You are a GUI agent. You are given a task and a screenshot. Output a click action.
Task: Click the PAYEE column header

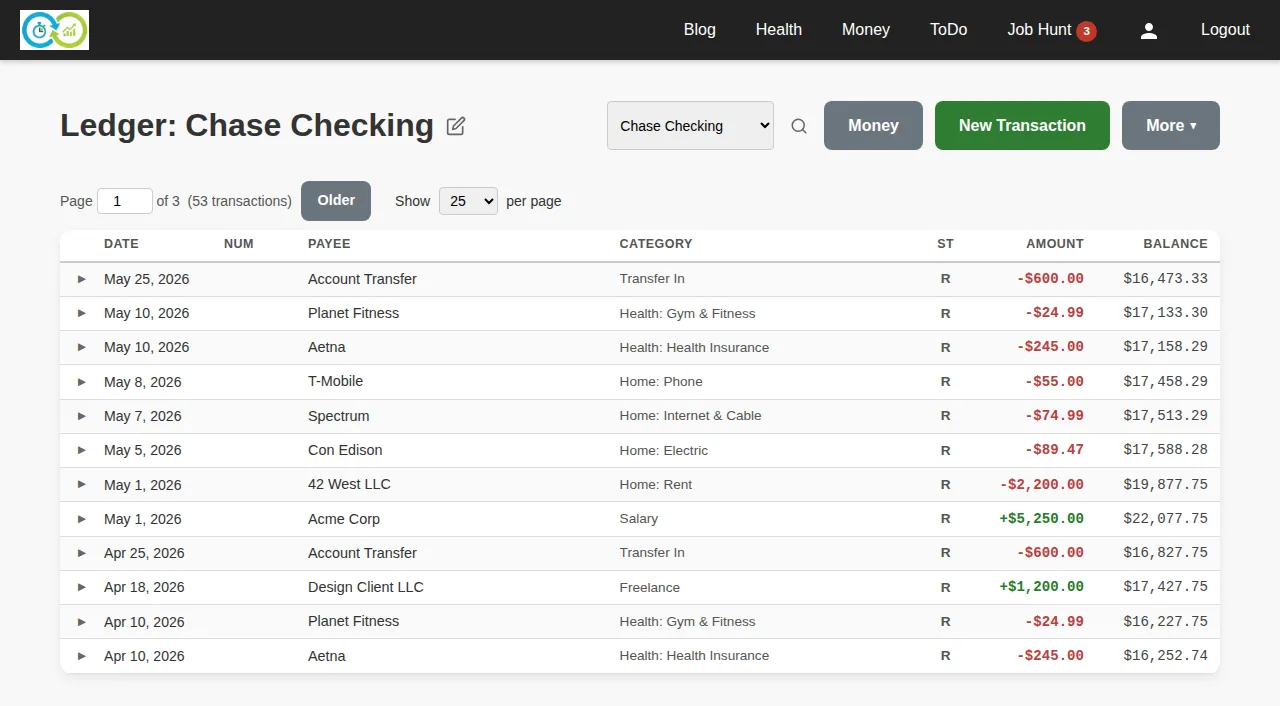[329, 244]
